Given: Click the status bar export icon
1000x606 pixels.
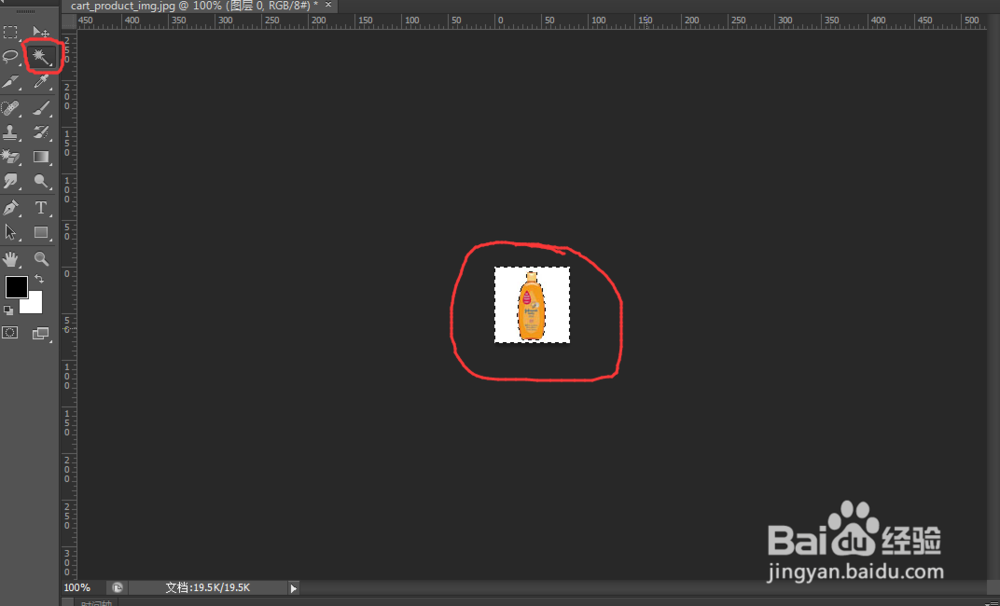Looking at the screenshot, I should pos(117,588).
